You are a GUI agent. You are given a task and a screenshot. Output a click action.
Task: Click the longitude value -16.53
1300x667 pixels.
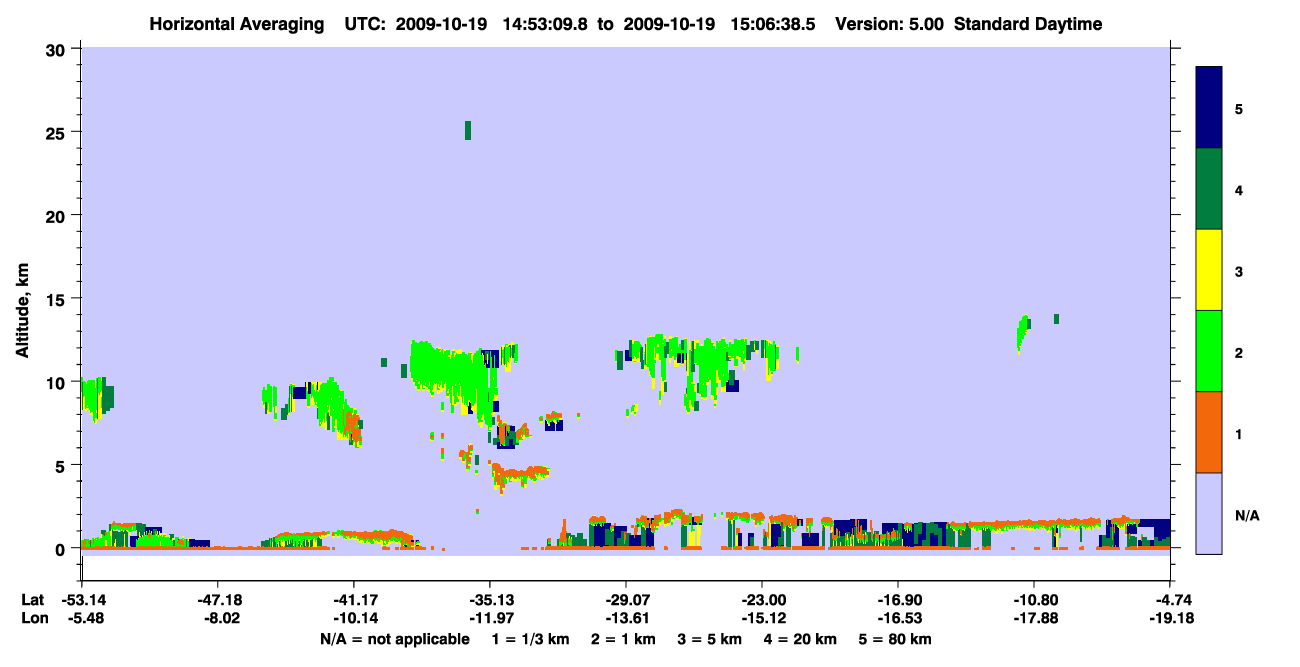[898, 618]
